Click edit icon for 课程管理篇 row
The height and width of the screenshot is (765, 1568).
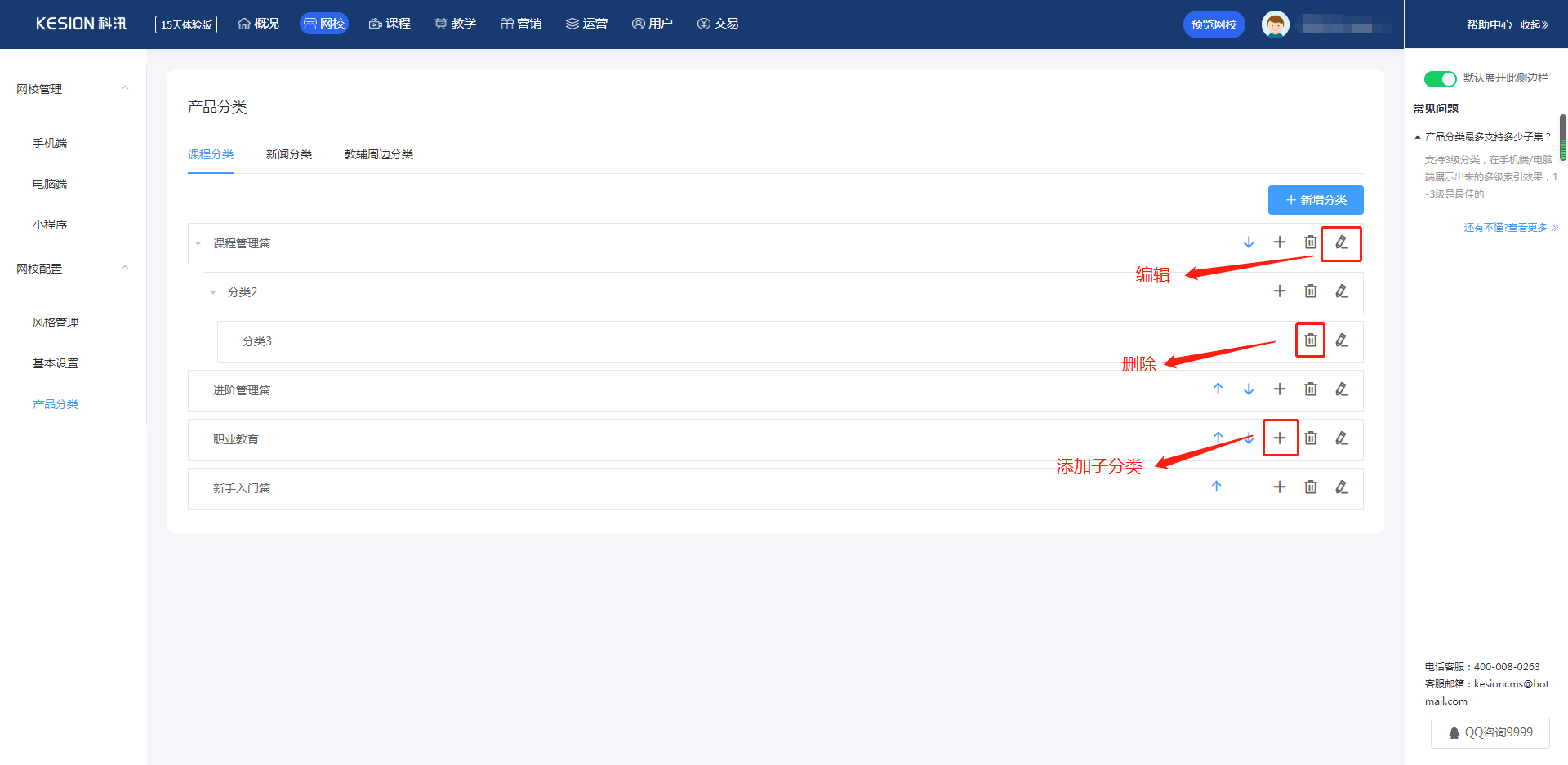(x=1341, y=242)
